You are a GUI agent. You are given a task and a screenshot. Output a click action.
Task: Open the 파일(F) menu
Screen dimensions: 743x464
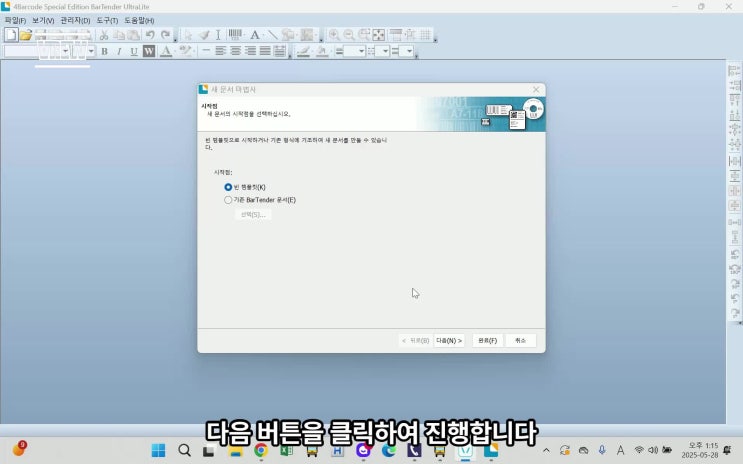click(15, 20)
